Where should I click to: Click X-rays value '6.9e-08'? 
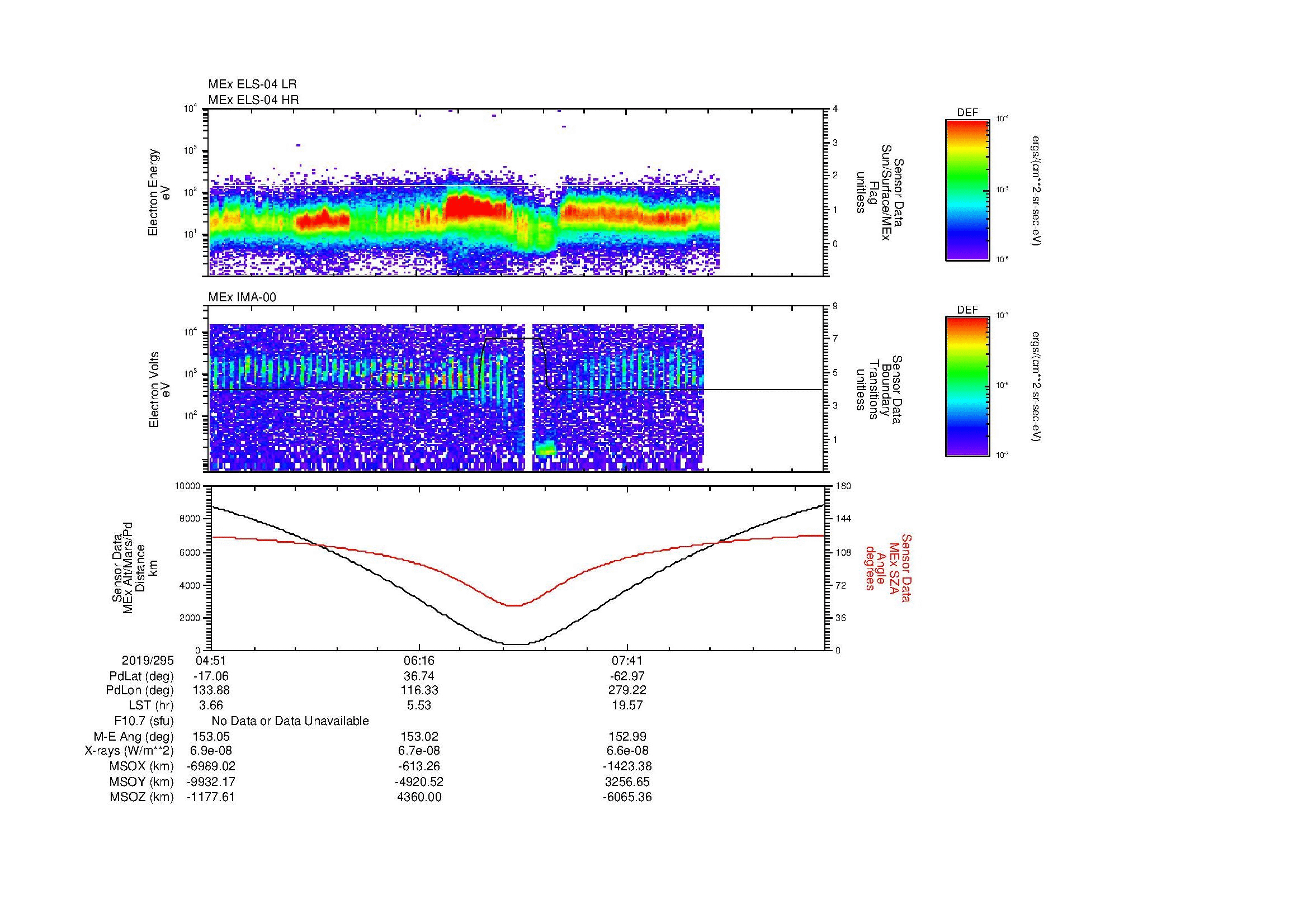(211, 751)
